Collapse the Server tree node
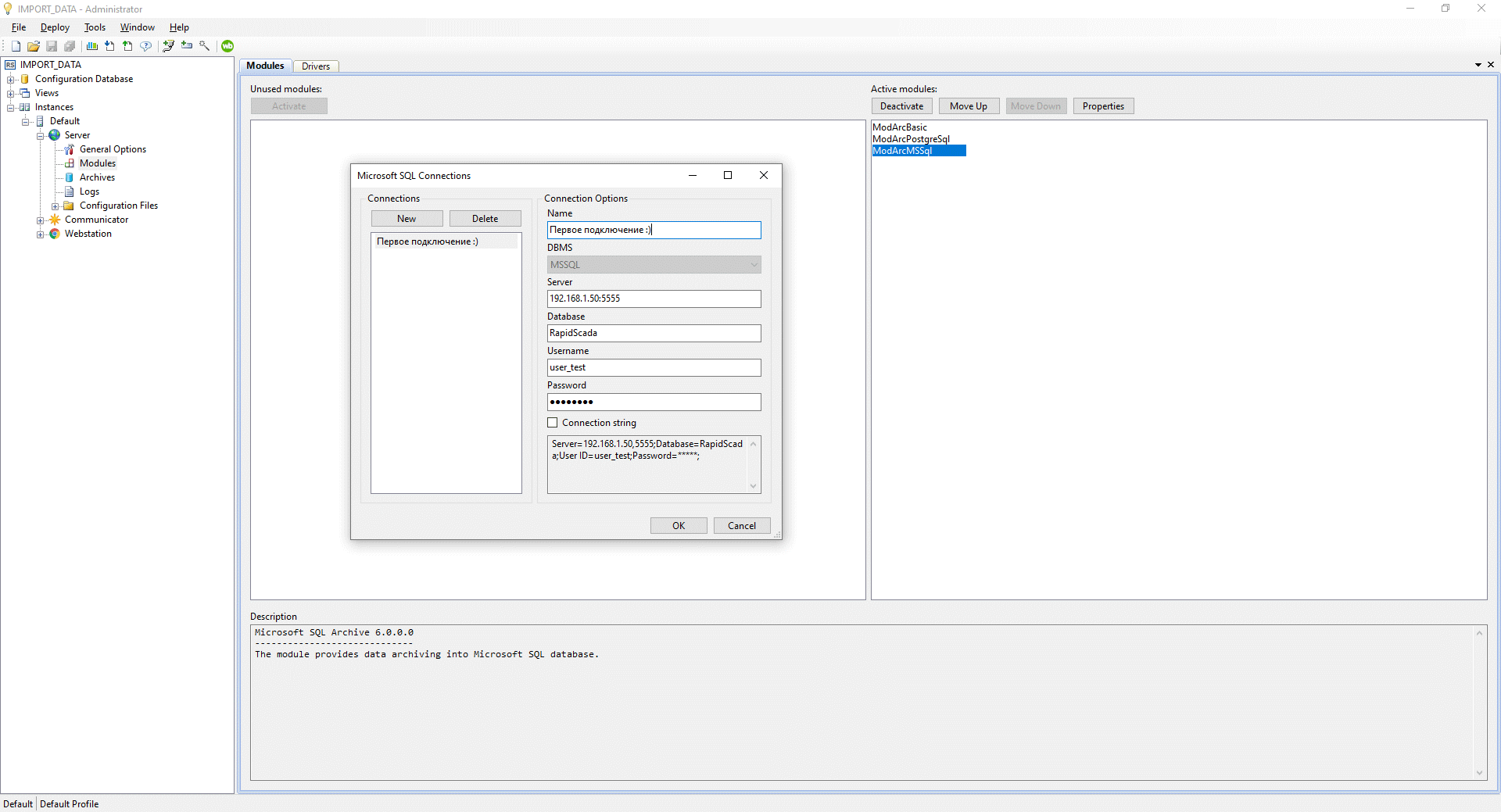This screenshot has width=1501, height=812. [x=41, y=135]
